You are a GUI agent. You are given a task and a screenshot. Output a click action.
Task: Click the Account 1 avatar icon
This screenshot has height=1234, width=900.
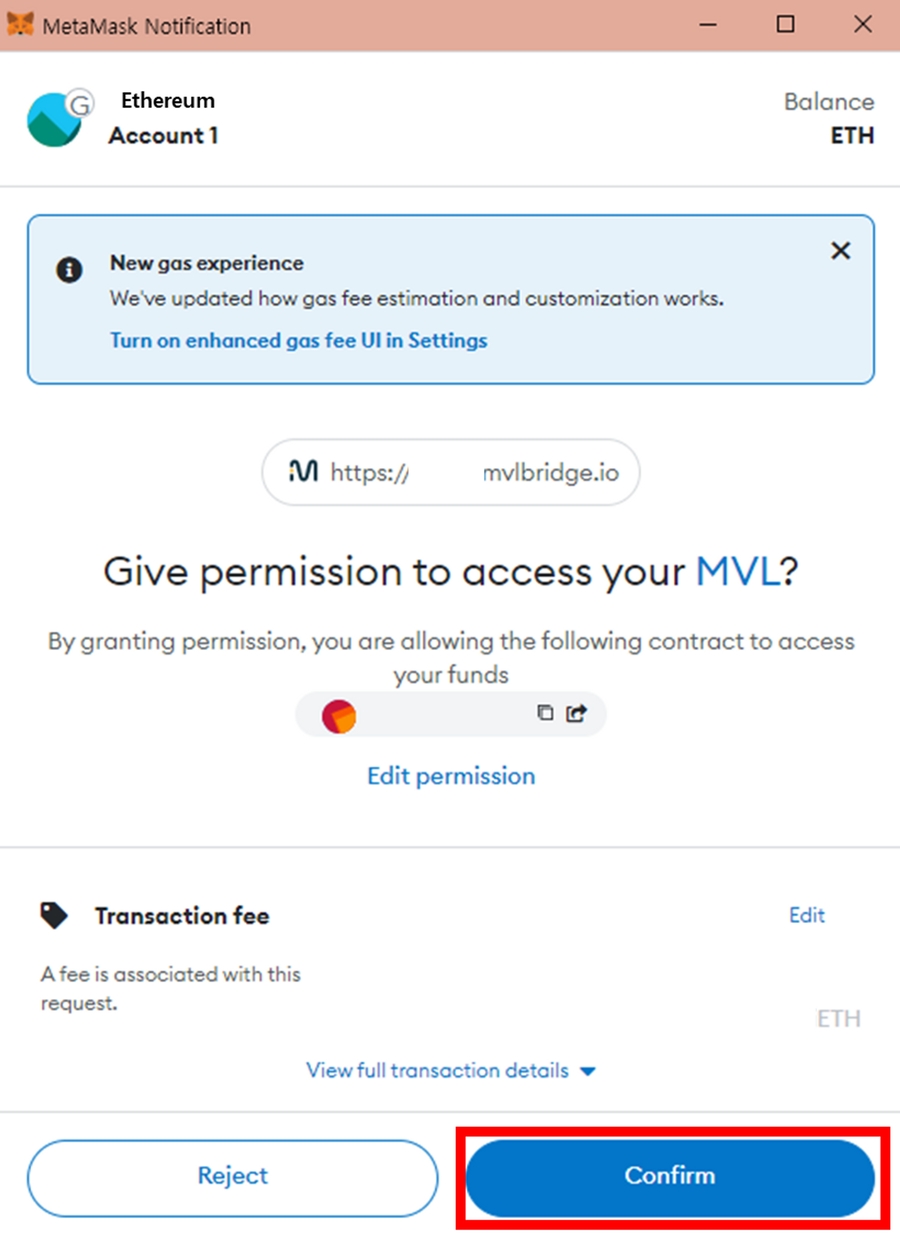(x=55, y=120)
